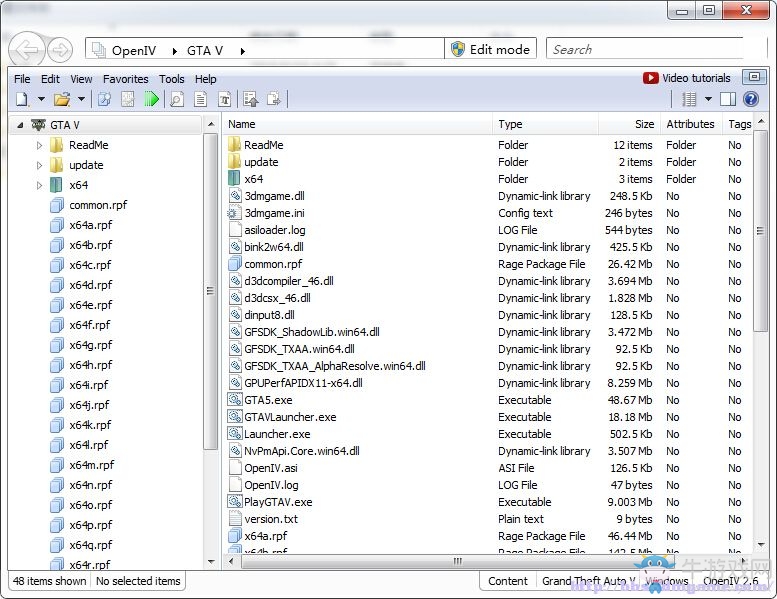Select common.rpf in the tree panel
This screenshot has width=777, height=599.
[x=98, y=205]
